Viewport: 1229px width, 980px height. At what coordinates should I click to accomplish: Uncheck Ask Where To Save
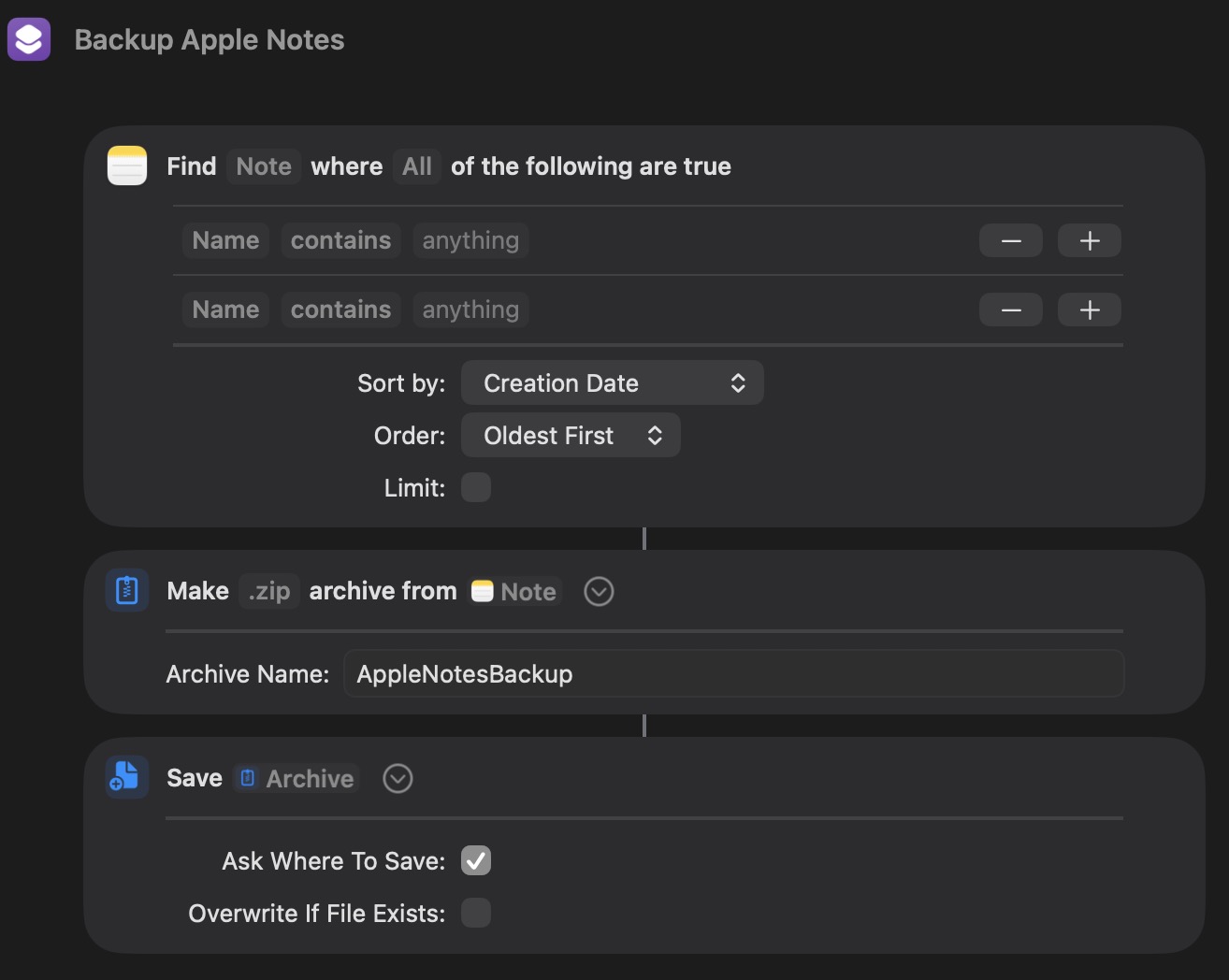pos(476,860)
